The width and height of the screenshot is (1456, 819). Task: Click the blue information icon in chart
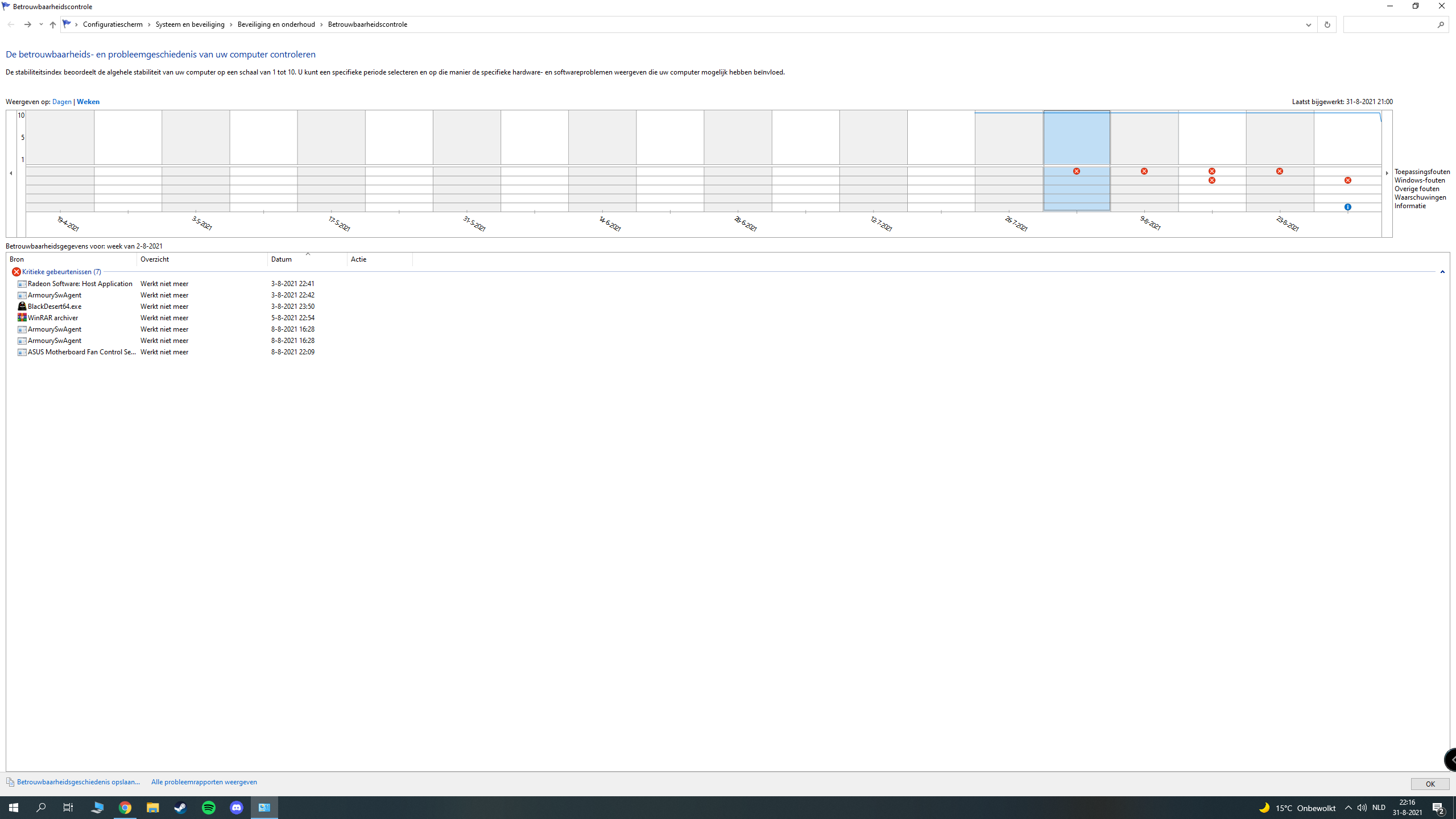pos(1347,207)
